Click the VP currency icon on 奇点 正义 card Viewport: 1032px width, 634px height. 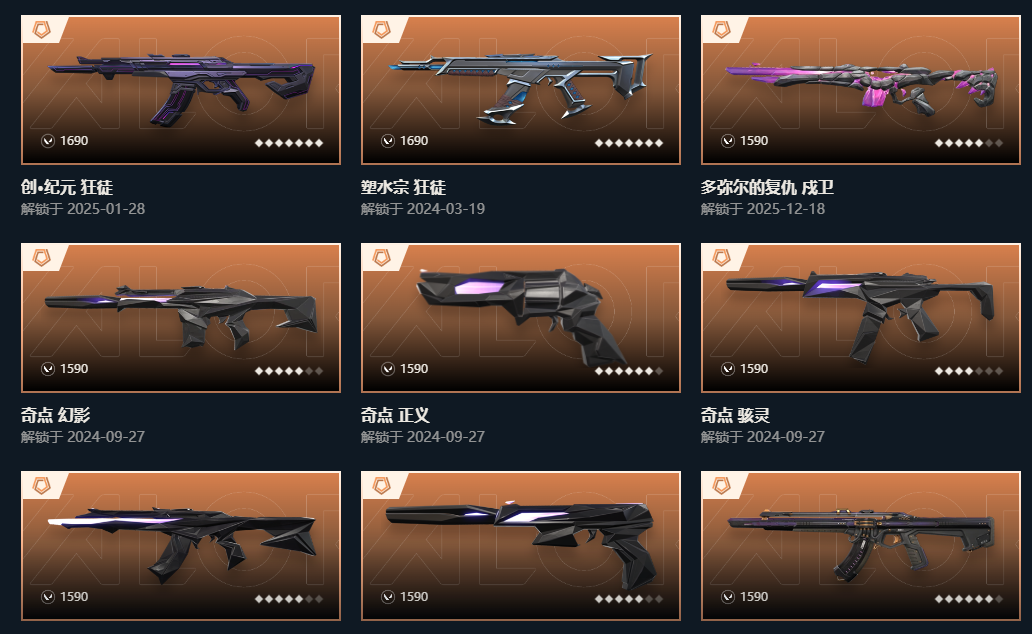[388, 369]
